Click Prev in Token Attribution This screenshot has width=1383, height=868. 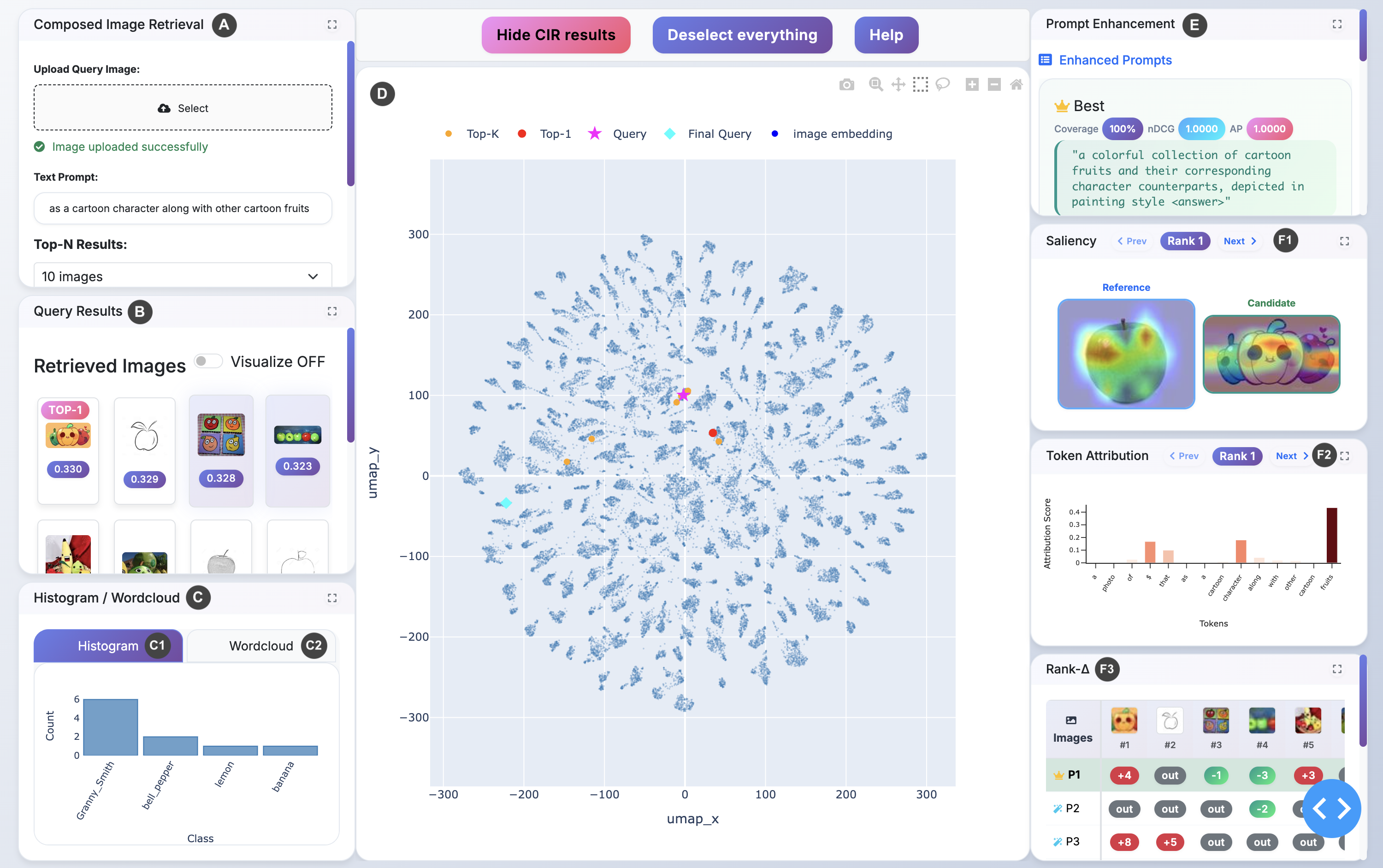point(1184,456)
